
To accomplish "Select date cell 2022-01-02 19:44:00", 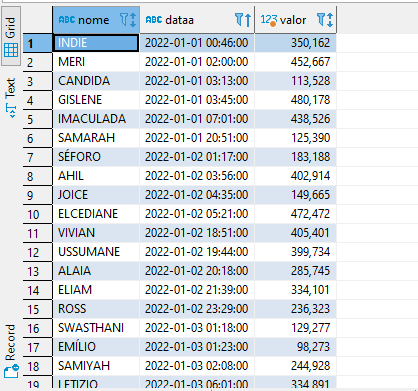I will point(197,252).
